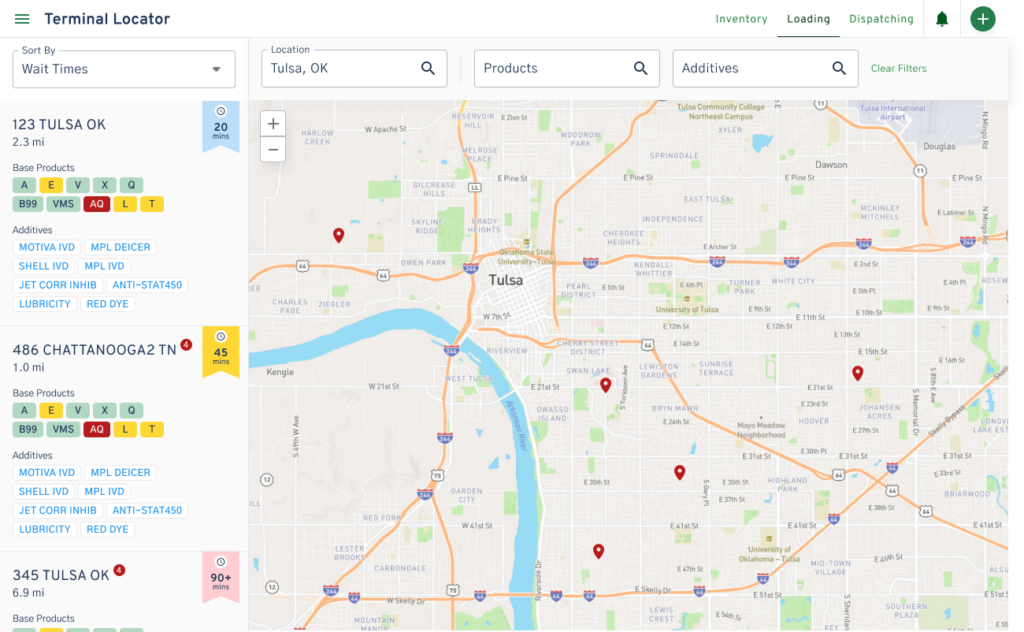Click SHELL IVD under 486 CHATTANOOGA2 TN

pyautogui.click(x=44, y=491)
